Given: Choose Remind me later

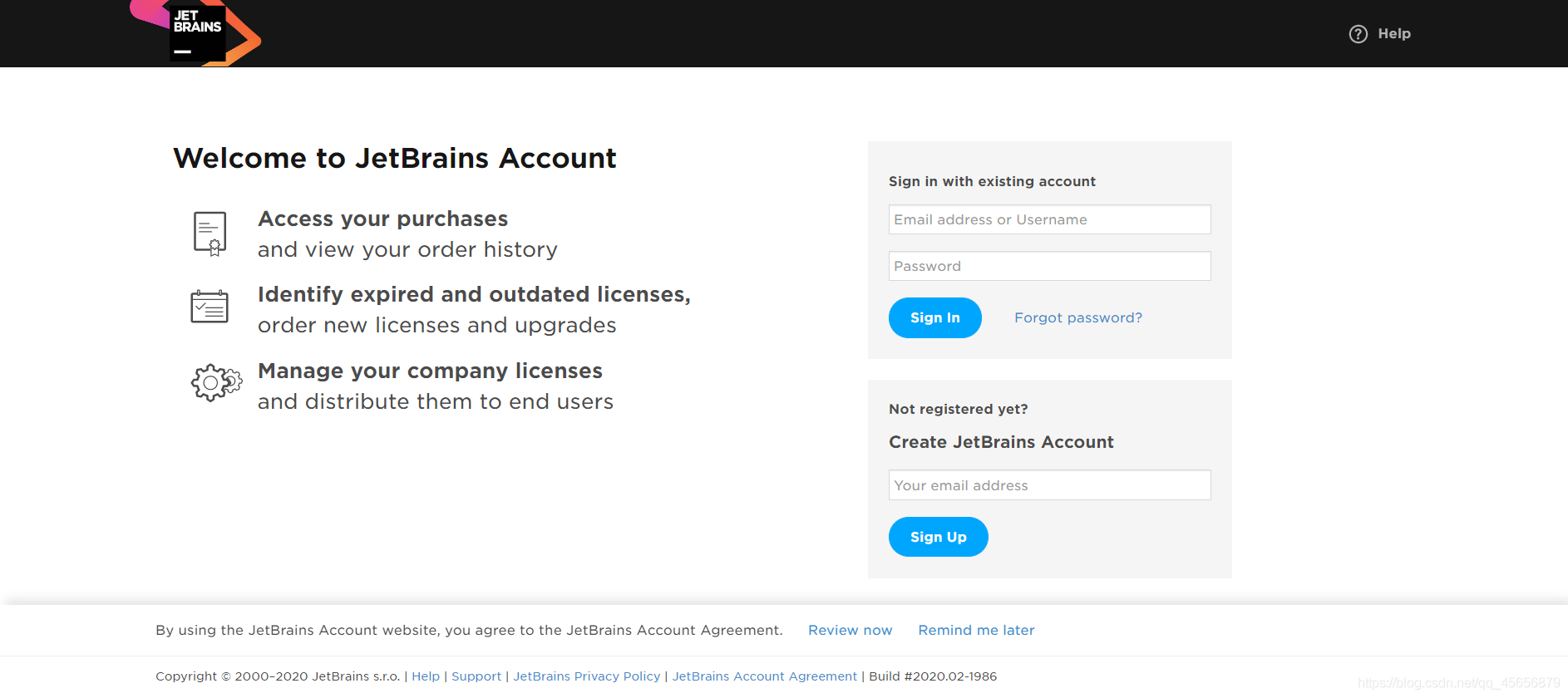Looking at the screenshot, I should (x=976, y=630).
